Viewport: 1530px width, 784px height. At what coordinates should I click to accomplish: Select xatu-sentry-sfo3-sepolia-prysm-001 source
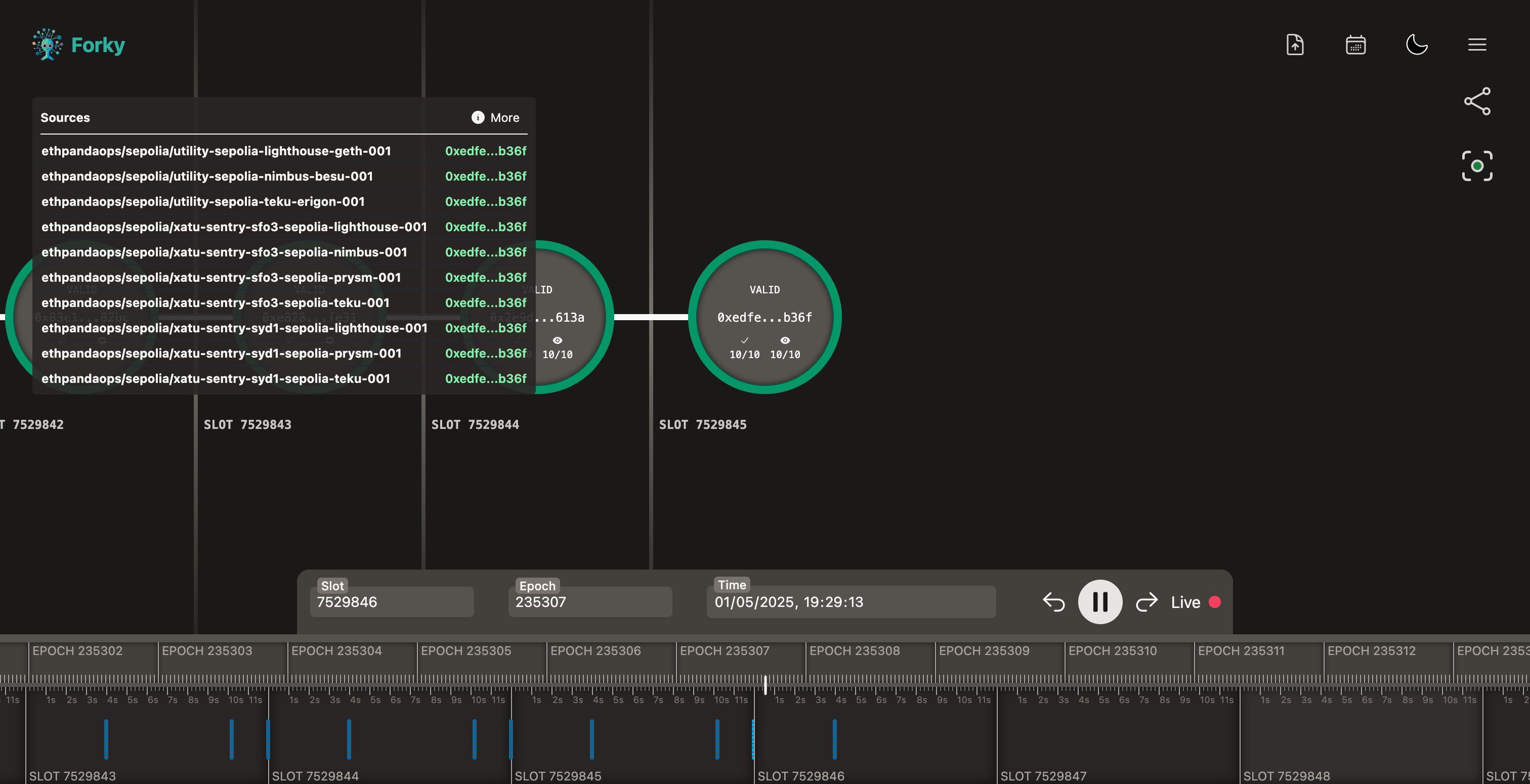pyautogui.click(x=284, y=277)
